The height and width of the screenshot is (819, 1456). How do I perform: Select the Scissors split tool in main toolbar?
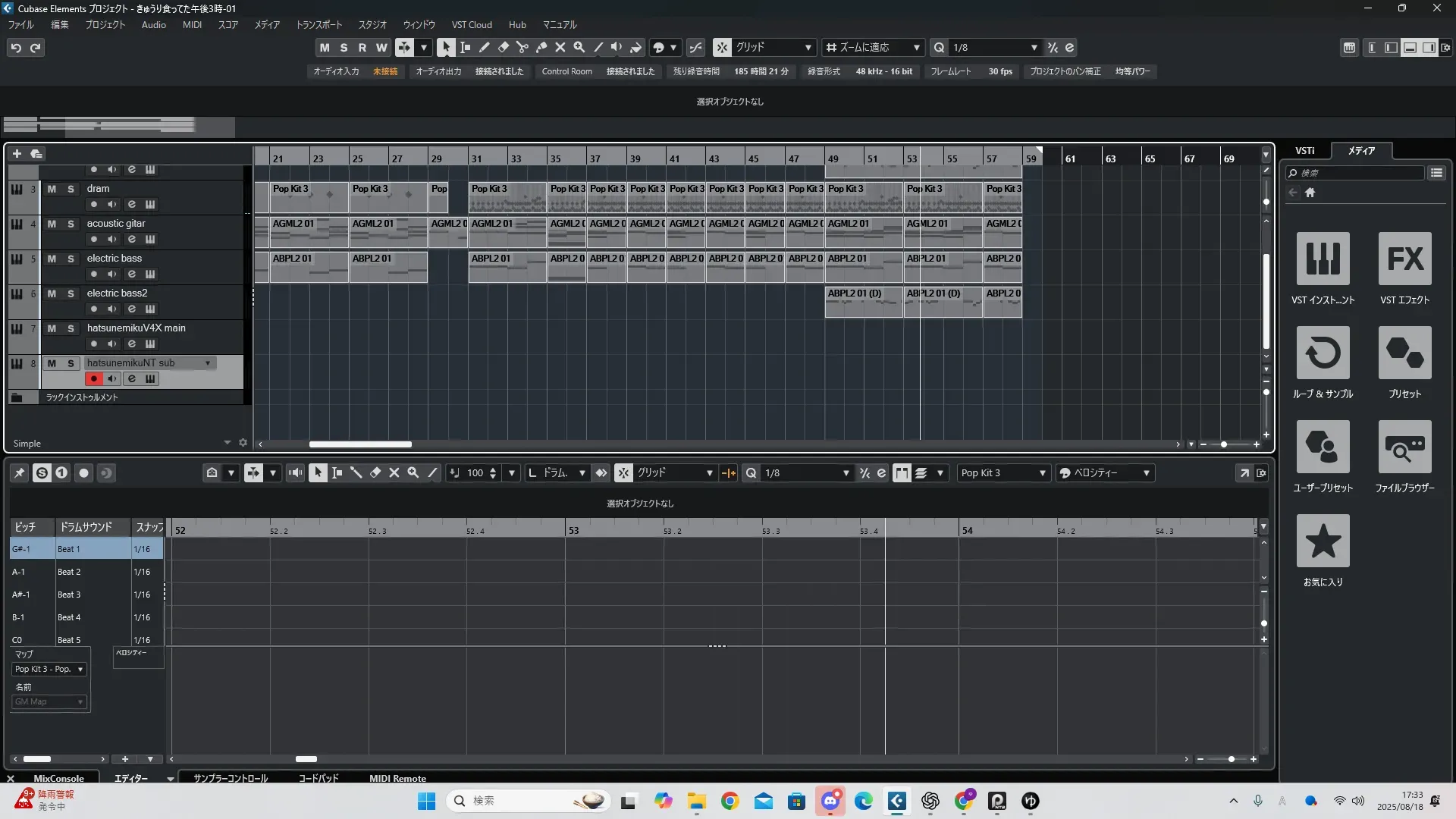click(x=522, y=47)
